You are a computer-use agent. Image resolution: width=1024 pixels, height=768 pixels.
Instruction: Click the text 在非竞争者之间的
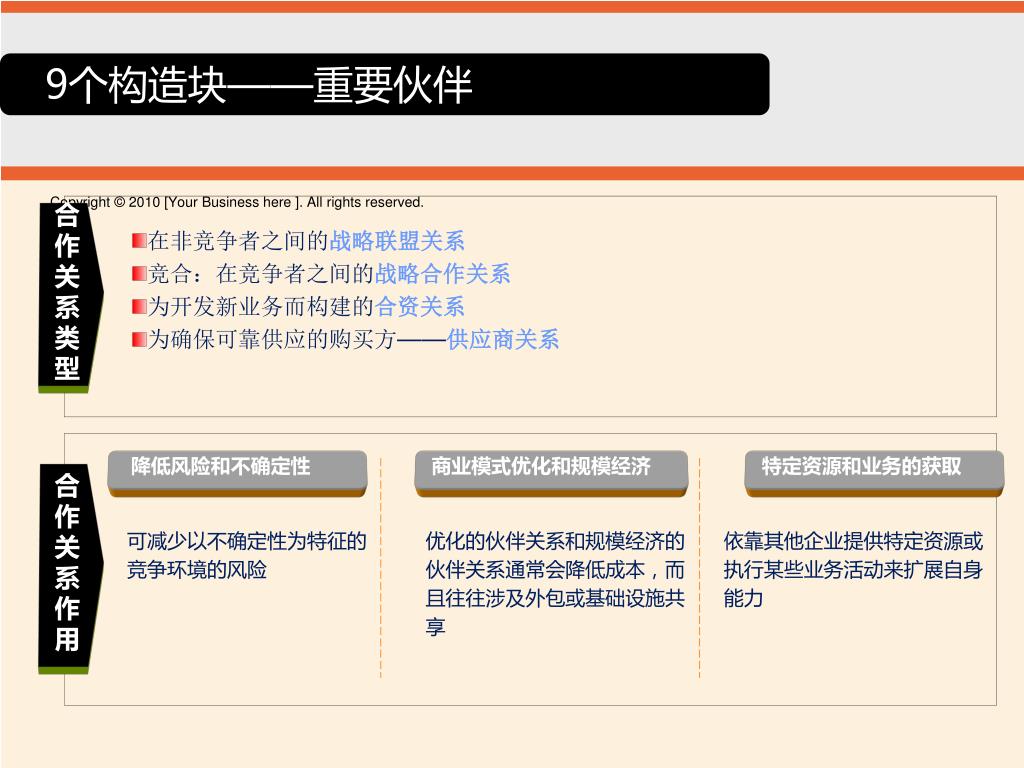(238, 241)
